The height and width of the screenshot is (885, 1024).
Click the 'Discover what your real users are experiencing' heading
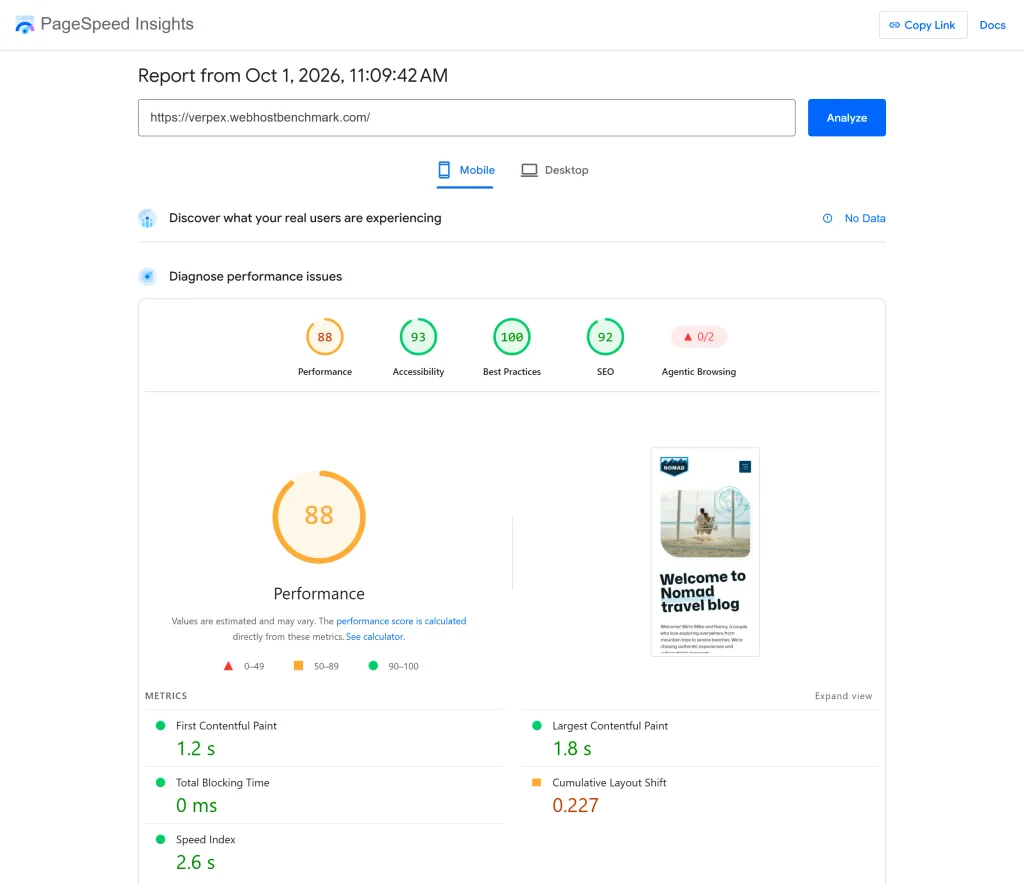[305, 218]
